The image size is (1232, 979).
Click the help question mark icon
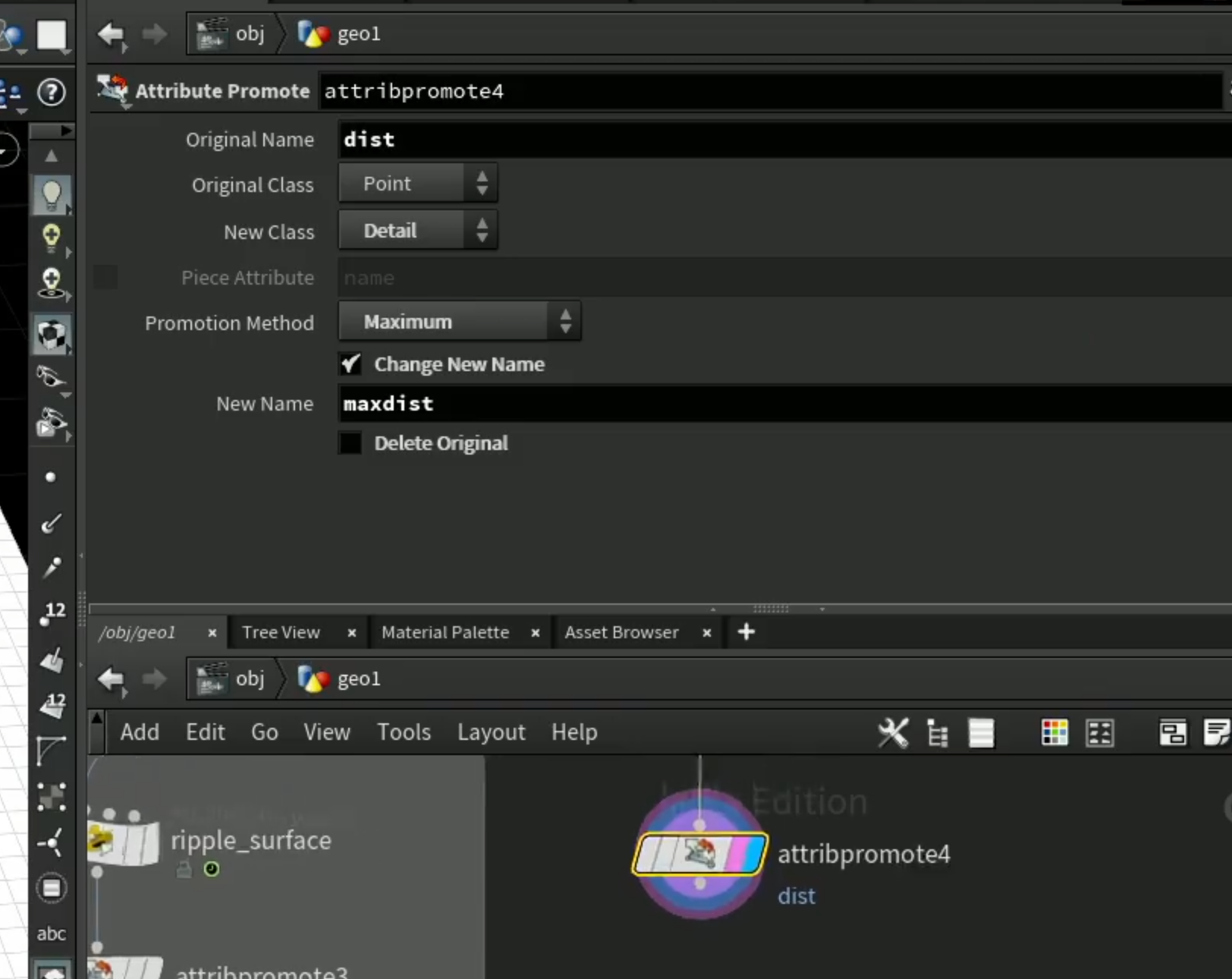click(52, 93)
